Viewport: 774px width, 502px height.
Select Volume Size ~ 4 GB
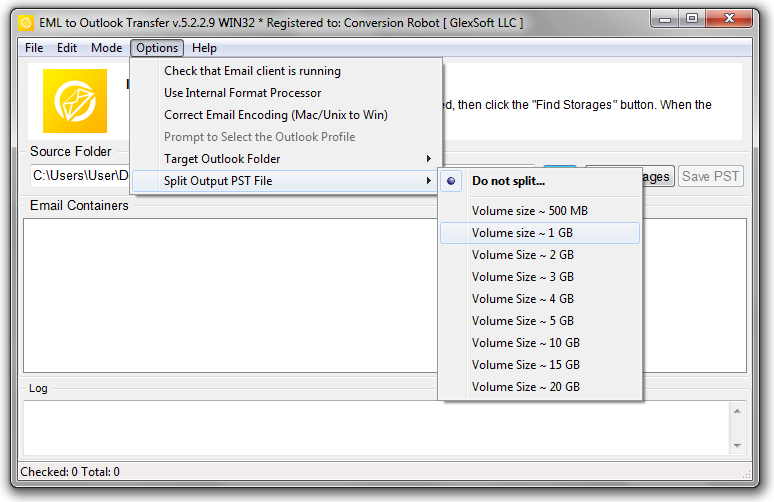tap(540, 299)
